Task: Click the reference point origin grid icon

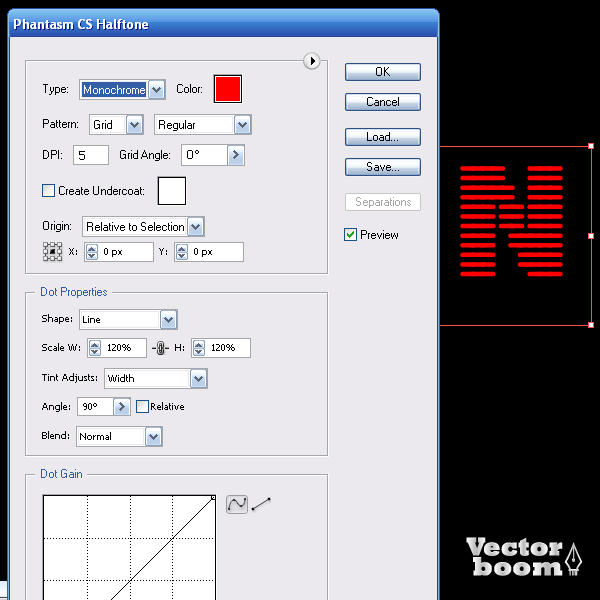Action: pos(52,252)
